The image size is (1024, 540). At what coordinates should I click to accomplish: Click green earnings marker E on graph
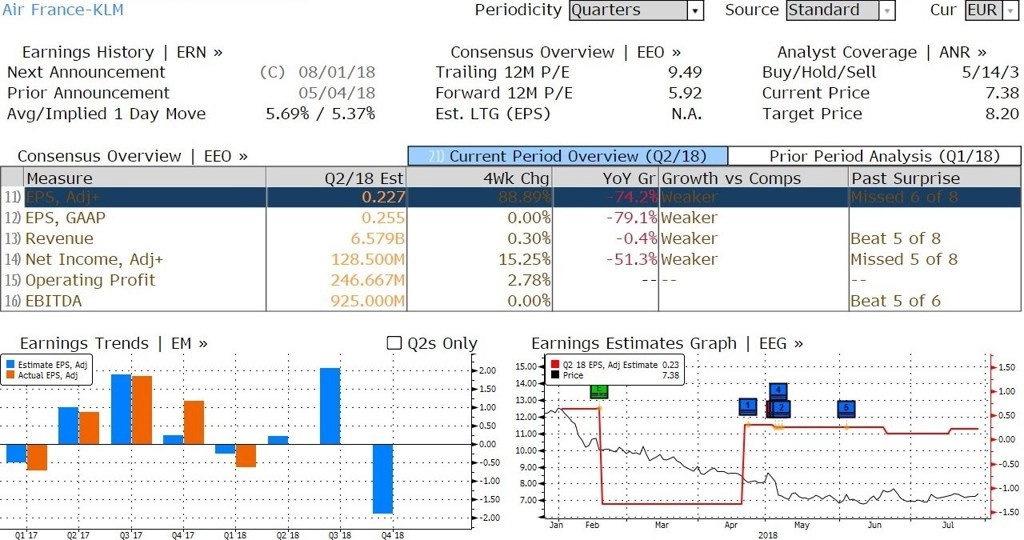click(x=599, y=391)
